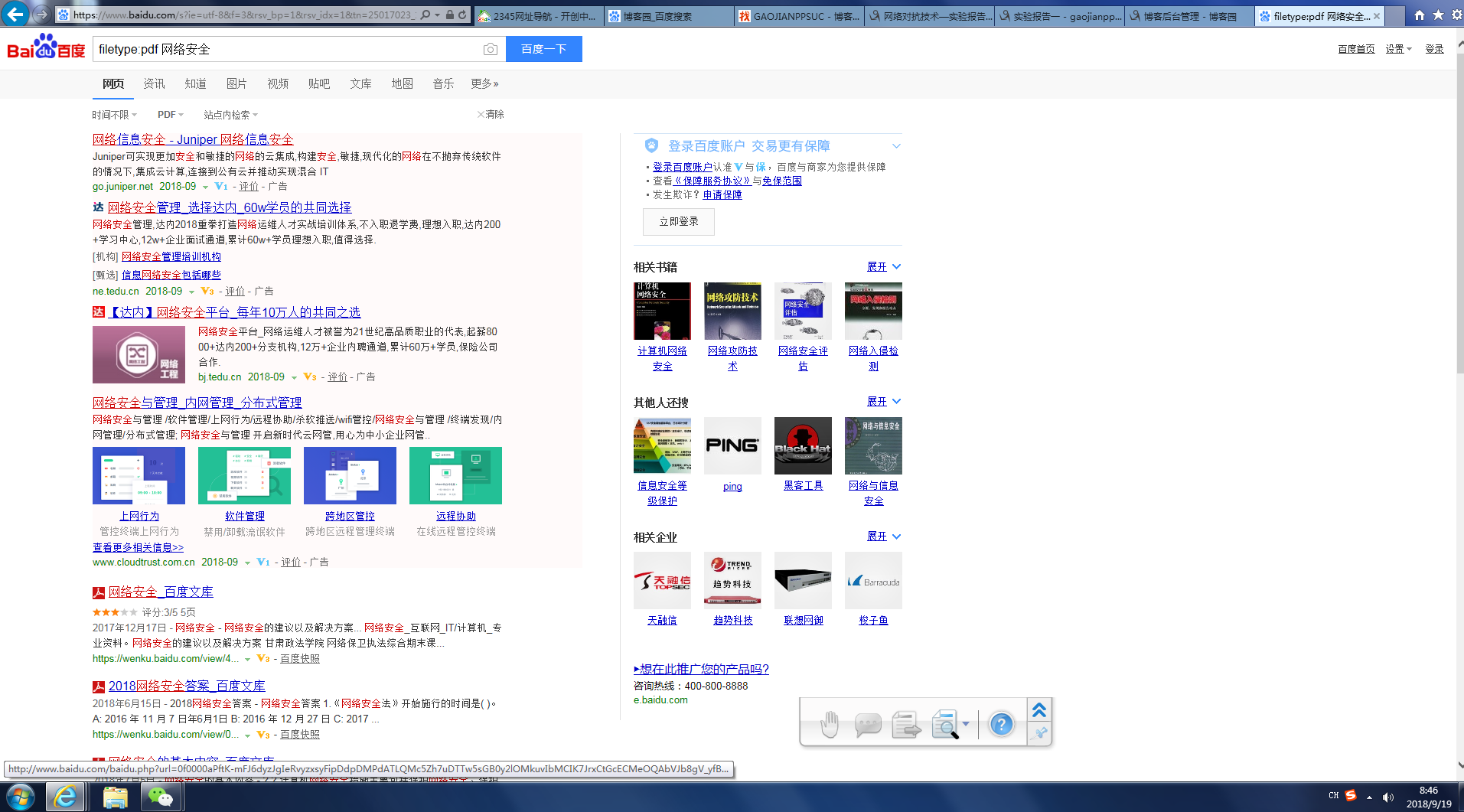Viewport: 1464px width, 812px height.
Task: Open the IE home page icon
Action: (1420, 15)
